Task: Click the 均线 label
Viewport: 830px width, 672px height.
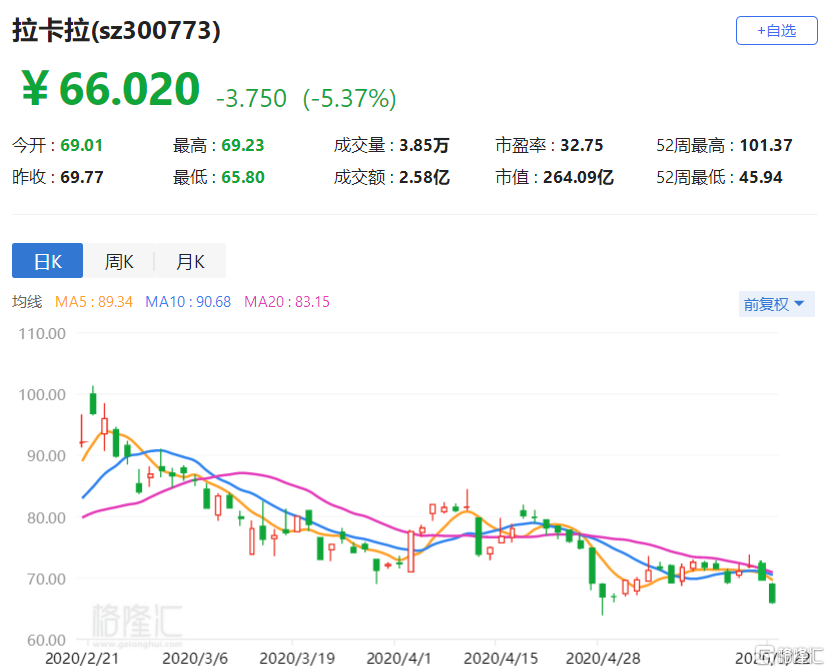Action: (x=27, y=302)
